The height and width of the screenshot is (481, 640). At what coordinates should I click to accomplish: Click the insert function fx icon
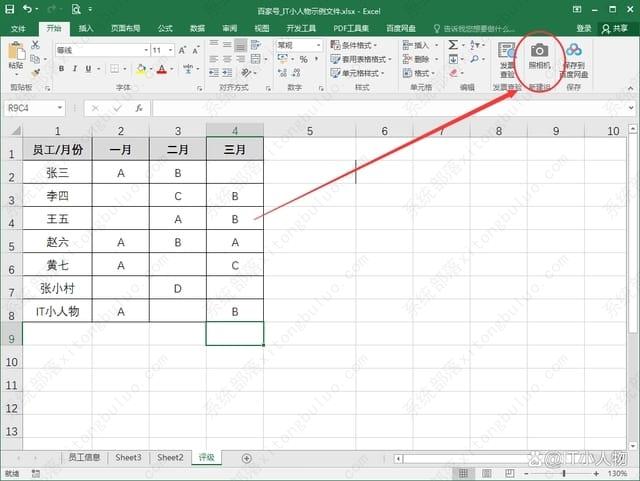(x=138, y=107)
